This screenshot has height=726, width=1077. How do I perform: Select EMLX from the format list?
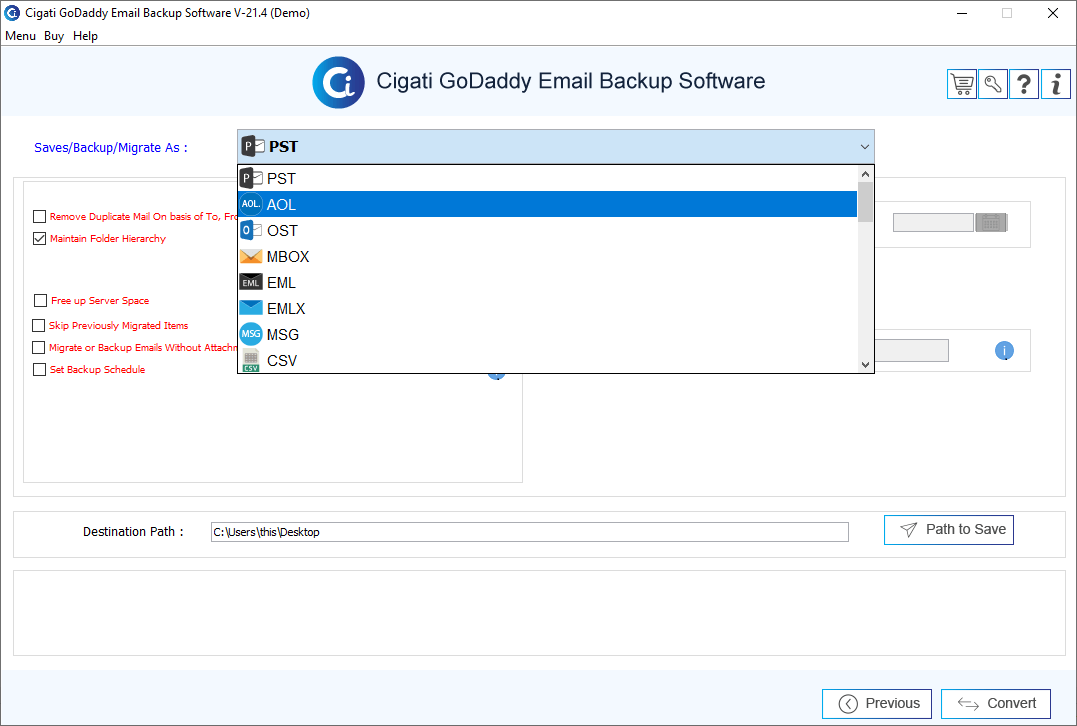547,309
